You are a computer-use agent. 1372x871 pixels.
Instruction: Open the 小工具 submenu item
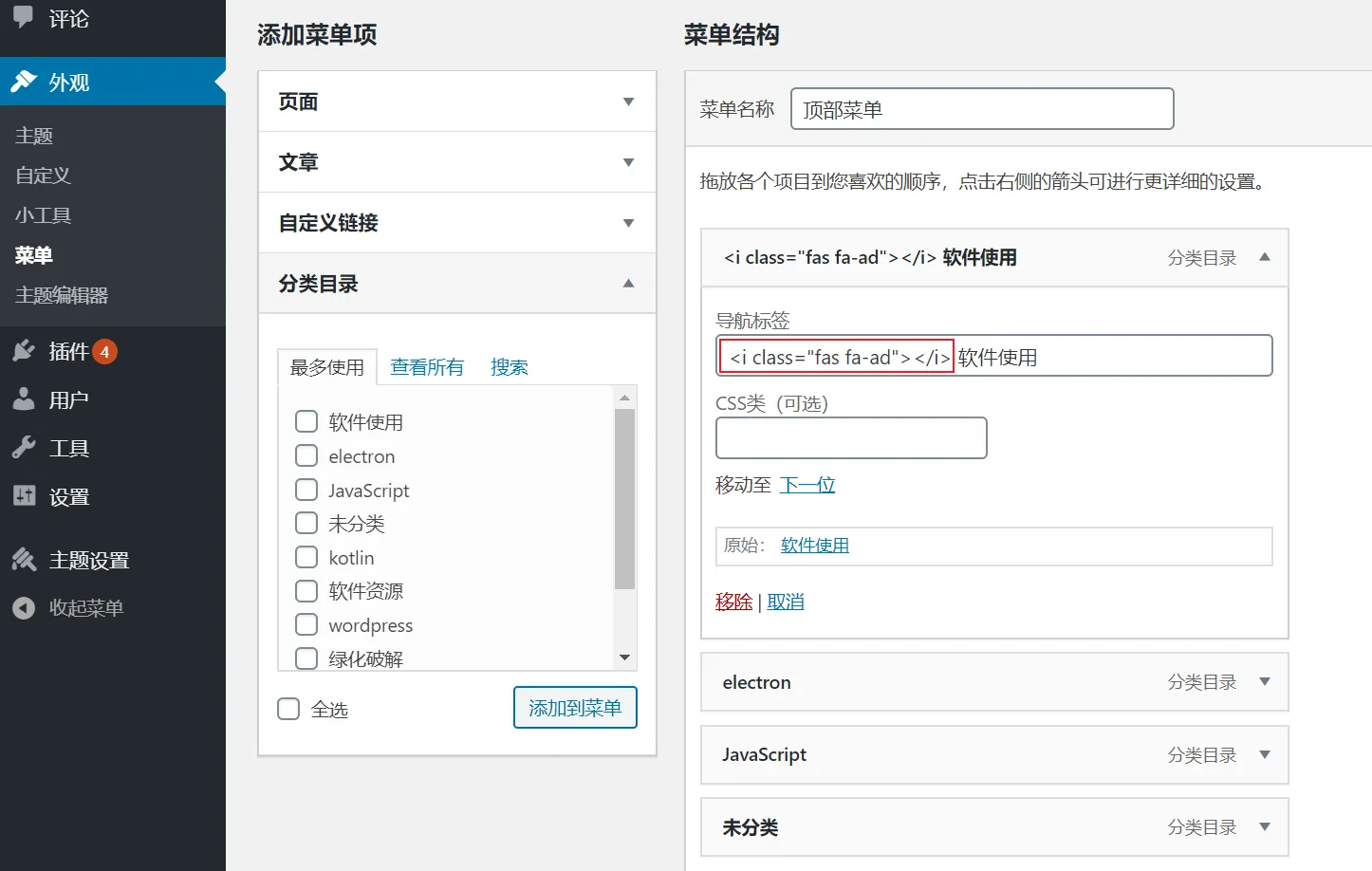(x=43, y=215)
